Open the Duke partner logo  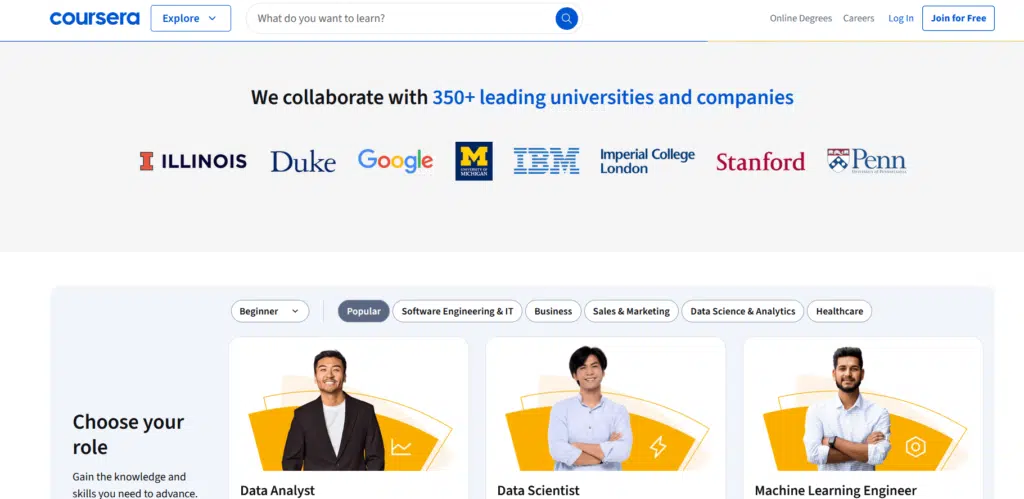302,161
